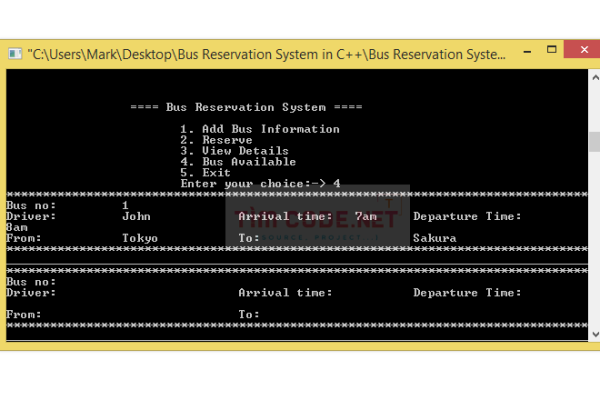Image resolution: width=600 pixels, height=400 pixels.
Task: Click the first 'From:' label
Action: click(x=24, y=238)
